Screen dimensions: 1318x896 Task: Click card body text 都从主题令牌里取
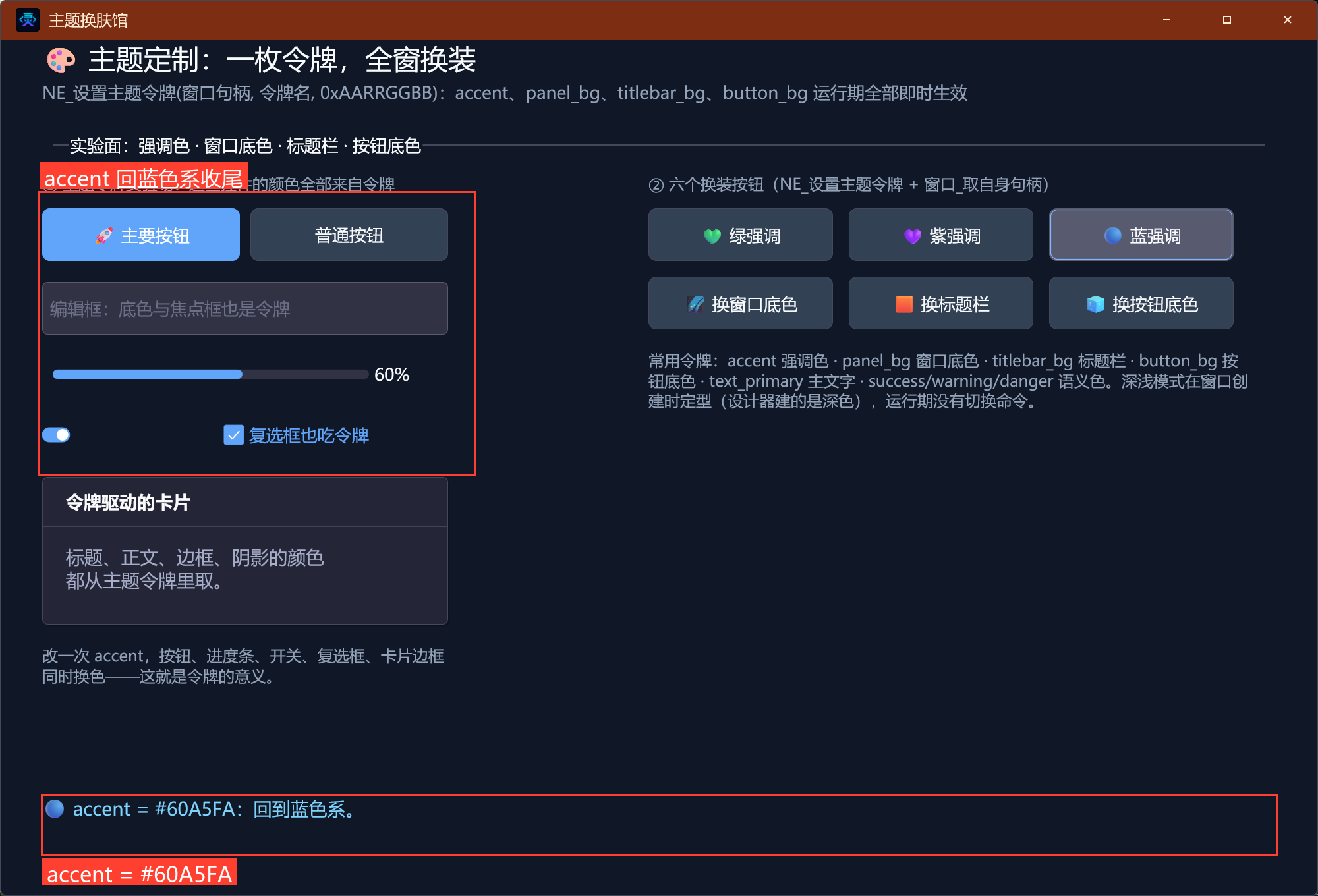(145, 581)
